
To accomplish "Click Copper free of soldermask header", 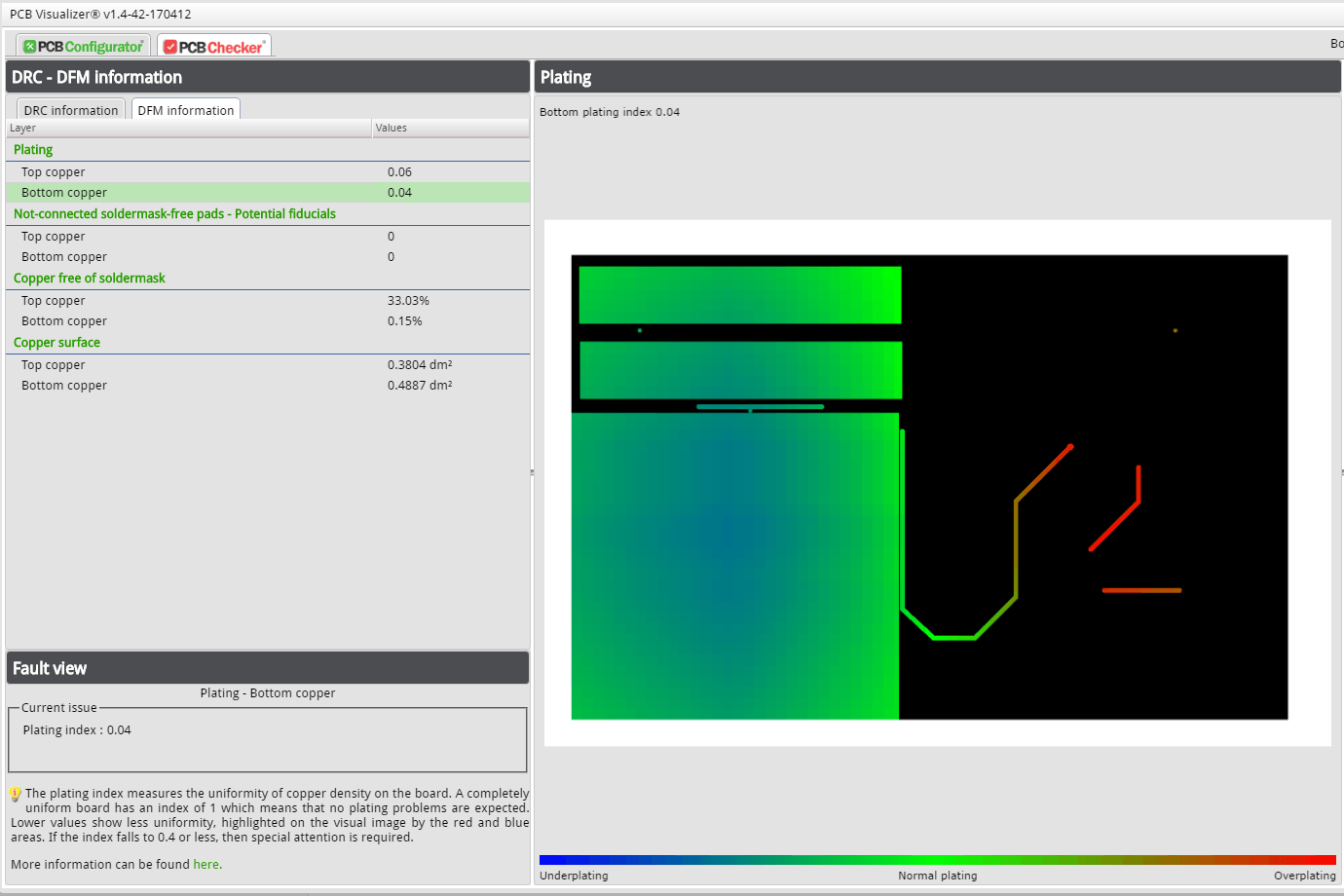I will [90, 279].
